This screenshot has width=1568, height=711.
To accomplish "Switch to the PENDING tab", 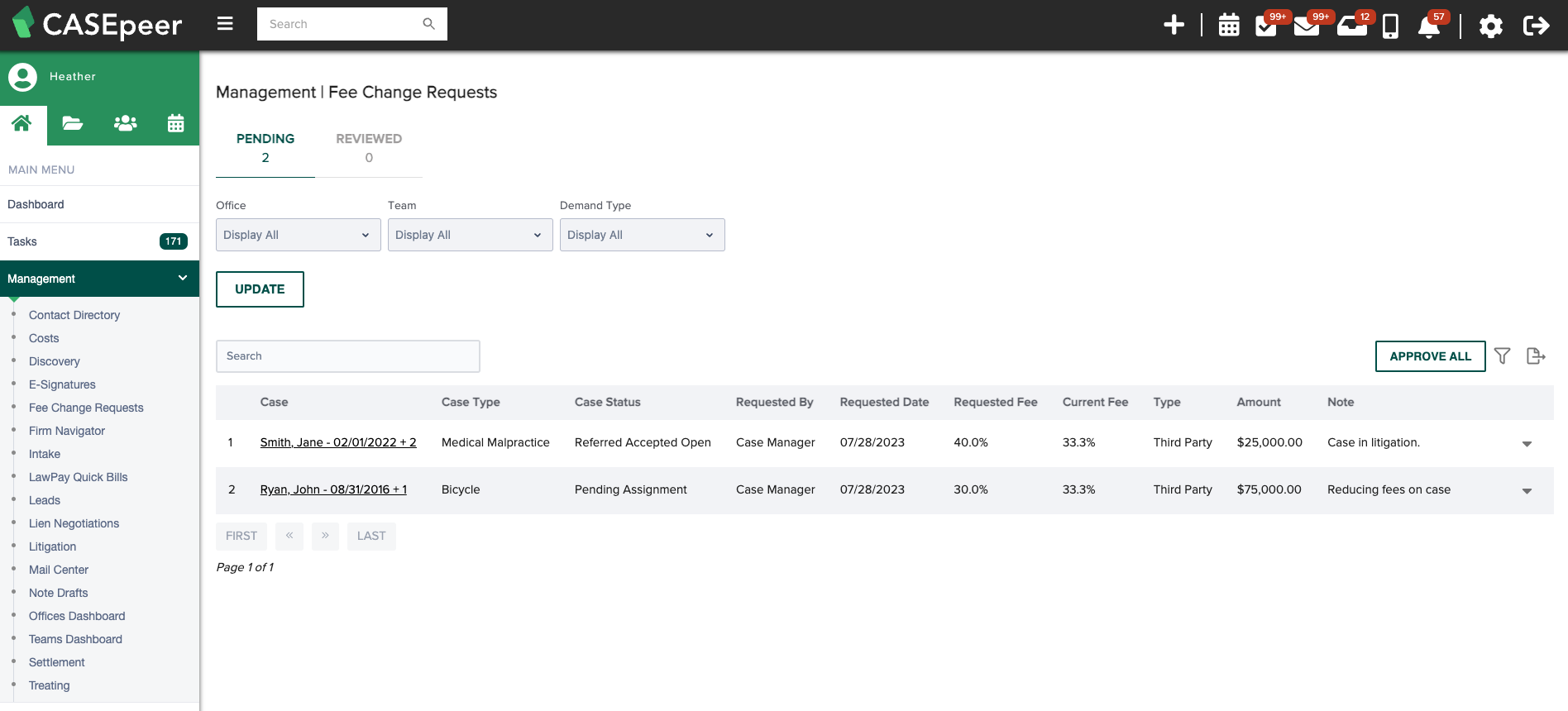I will (265, 148).
